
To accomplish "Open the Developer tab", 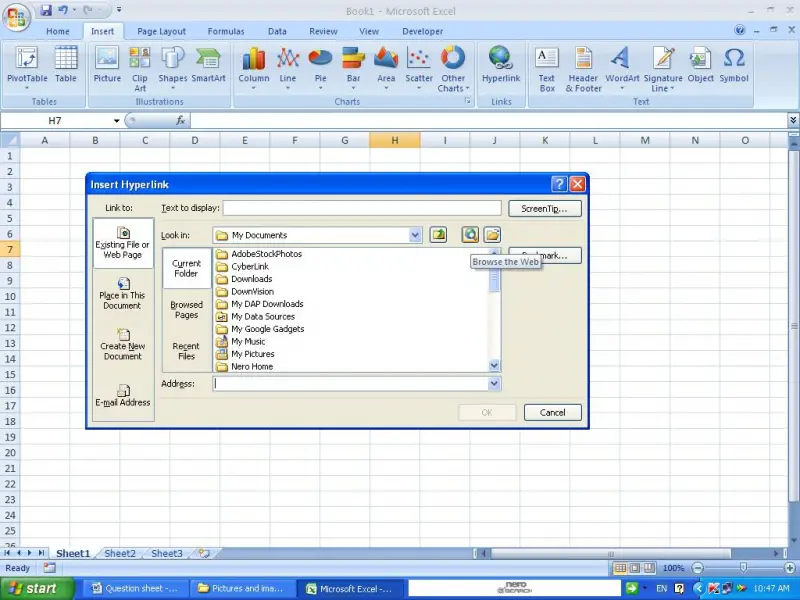I will tap(422, 31).
